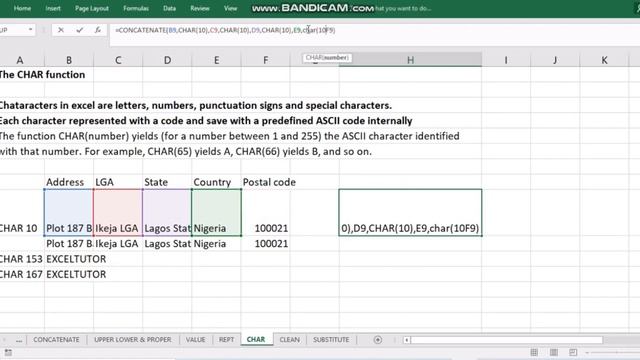Open the Page Layout ribbon tab
This screenshot has width=640, height=360.
click(x=92, y=8)
